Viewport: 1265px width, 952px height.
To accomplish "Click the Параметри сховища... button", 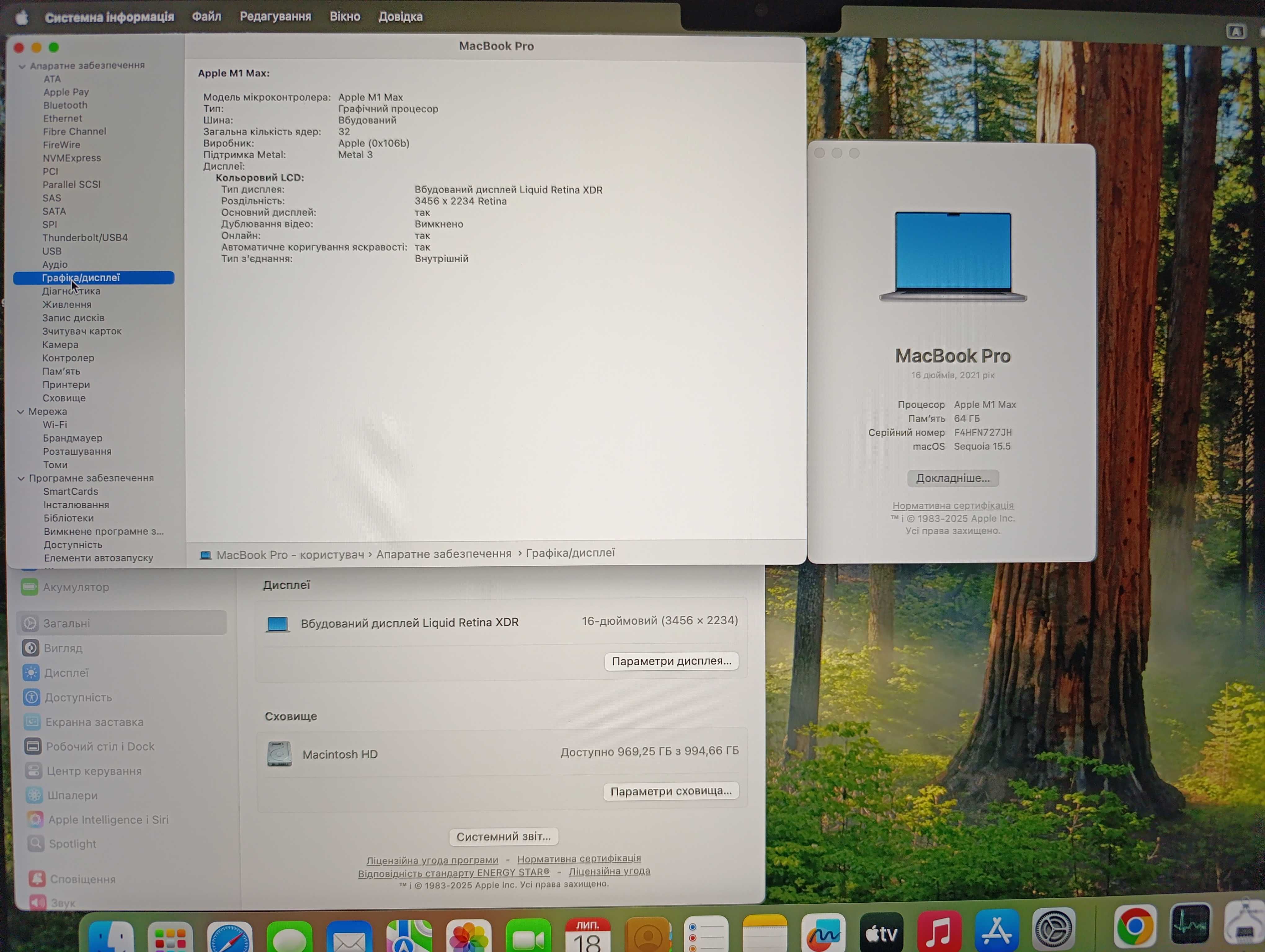I will tap(671, 791).
